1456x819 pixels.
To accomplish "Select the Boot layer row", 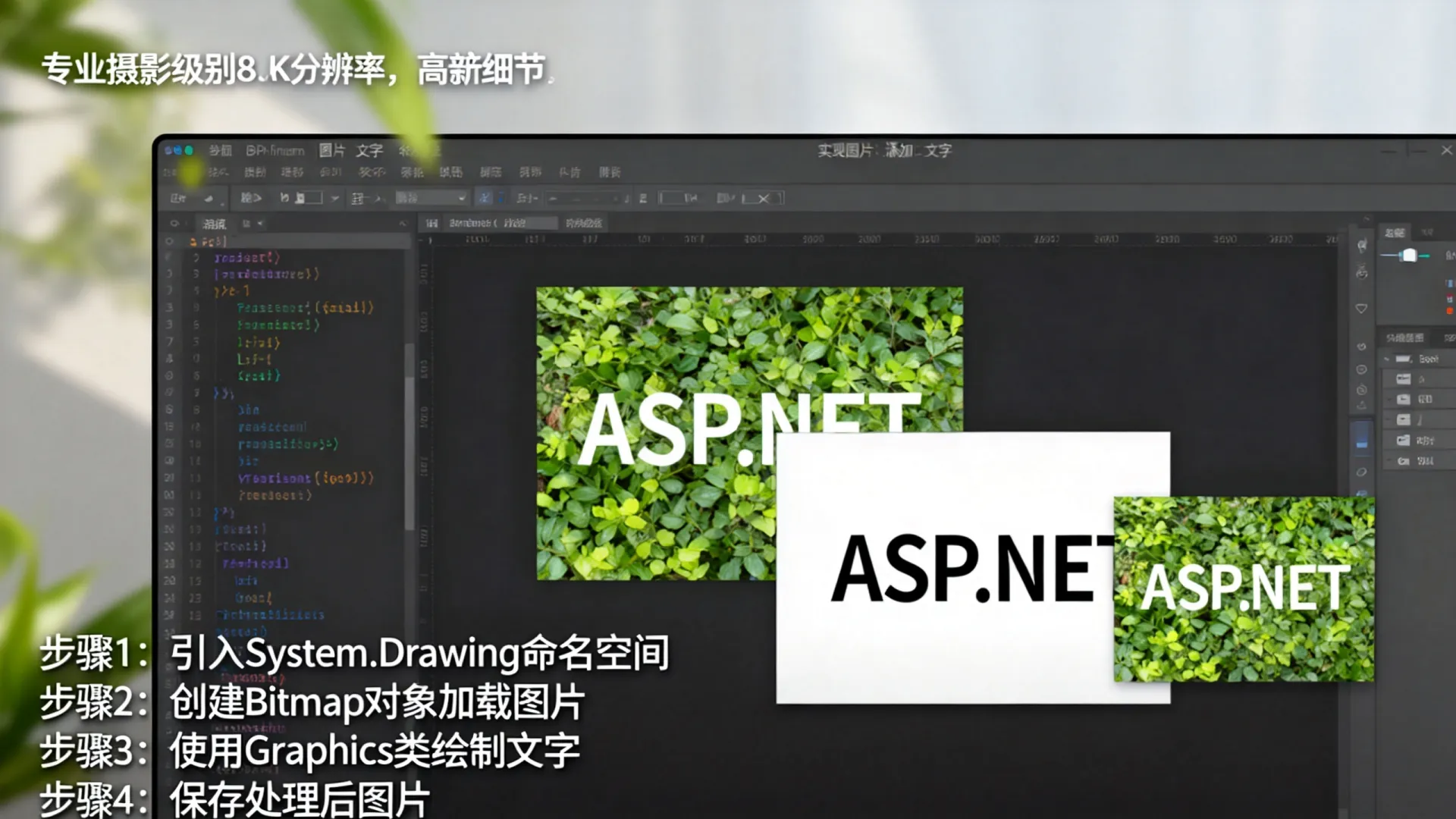I will point(1418,359).
